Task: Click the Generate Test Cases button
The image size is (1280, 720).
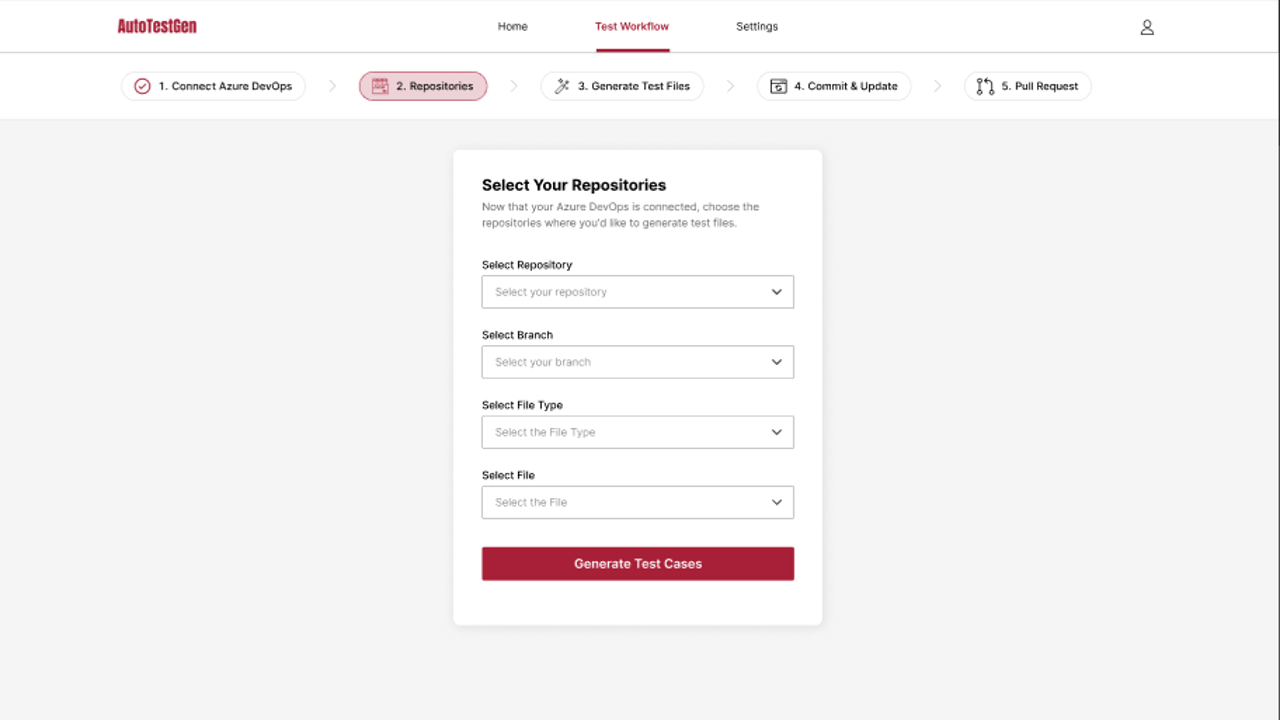Action: point(638,563)
